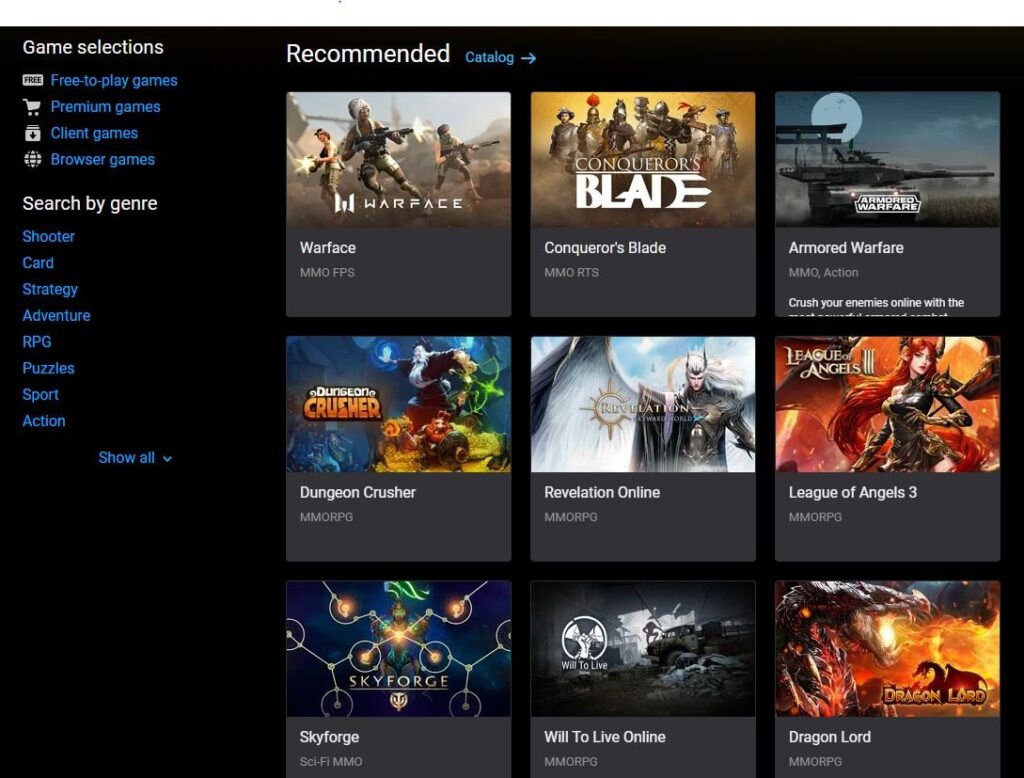Open the Warface cover image
1024x778 pixels.
398,159
